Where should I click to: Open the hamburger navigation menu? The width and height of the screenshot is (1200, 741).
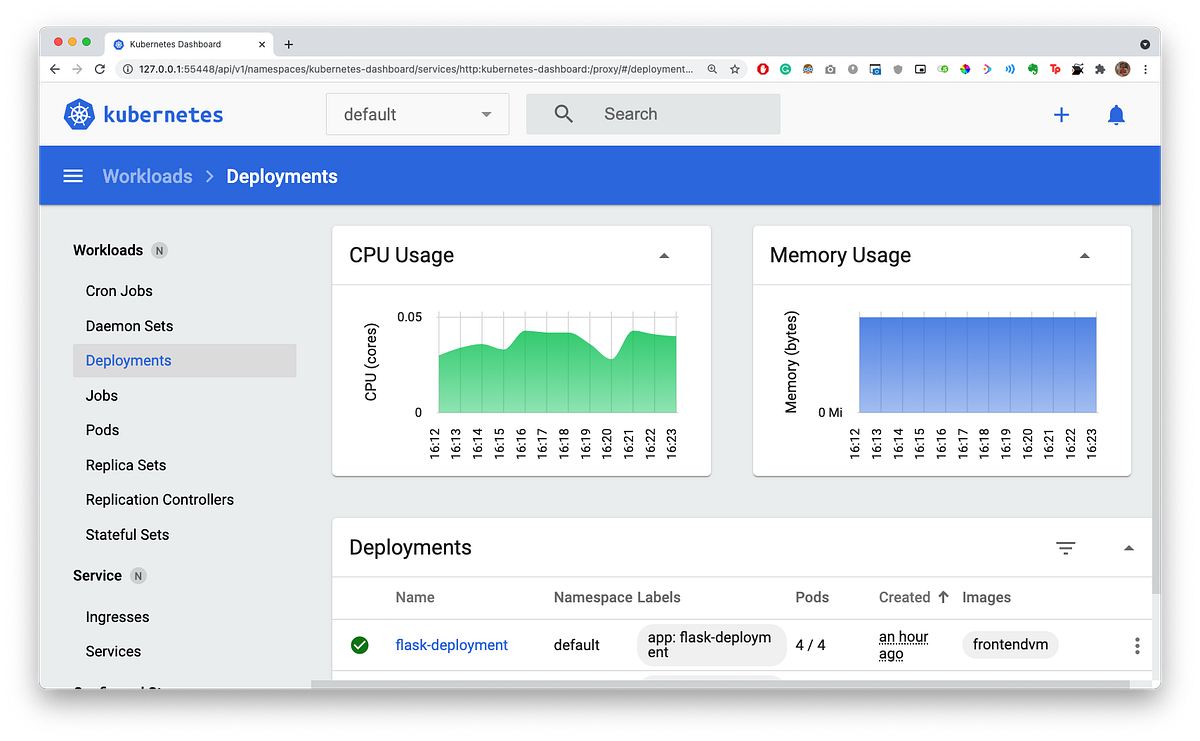tap(72, 175)
